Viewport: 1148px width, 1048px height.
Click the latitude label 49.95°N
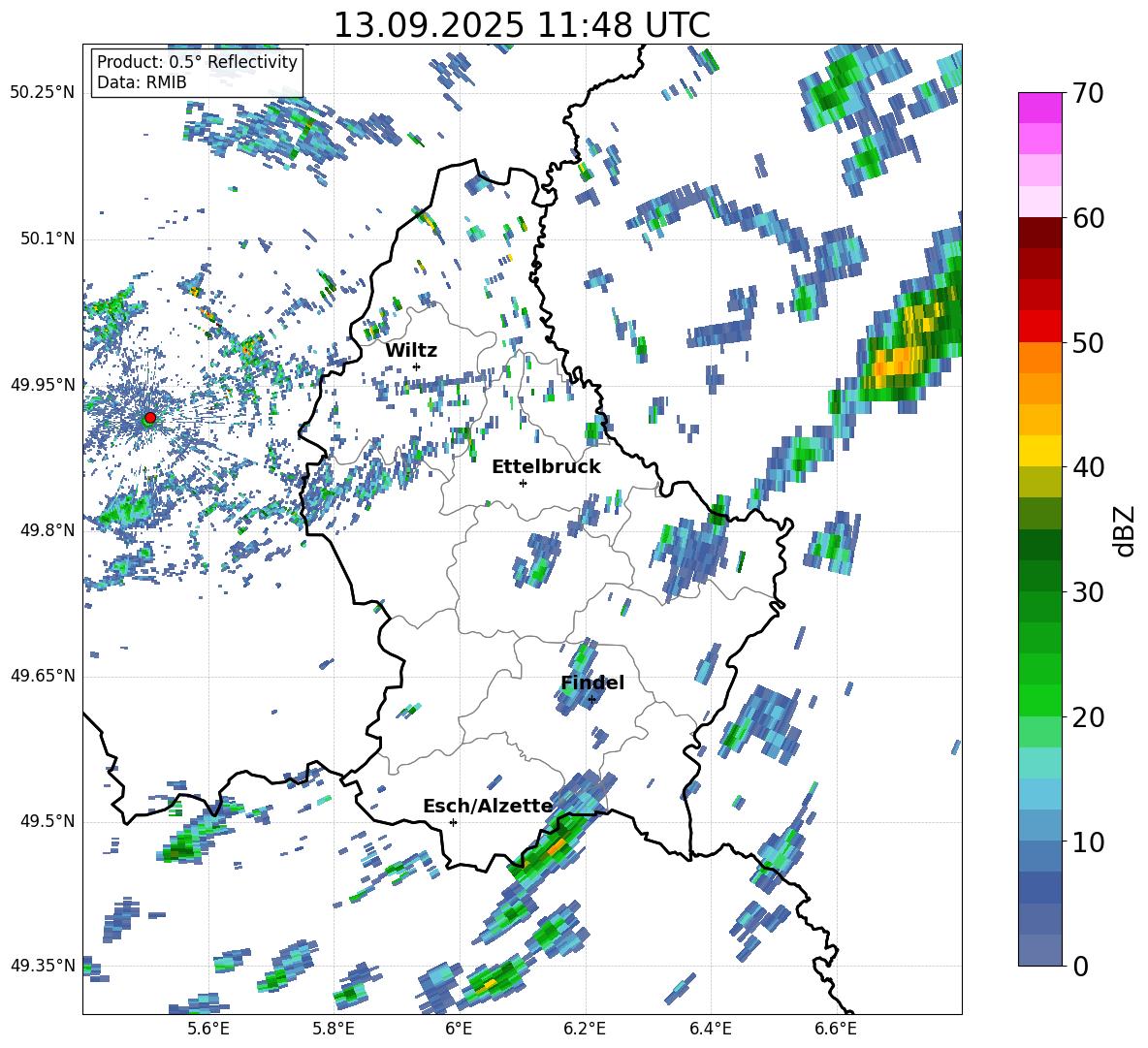point(43,385)
